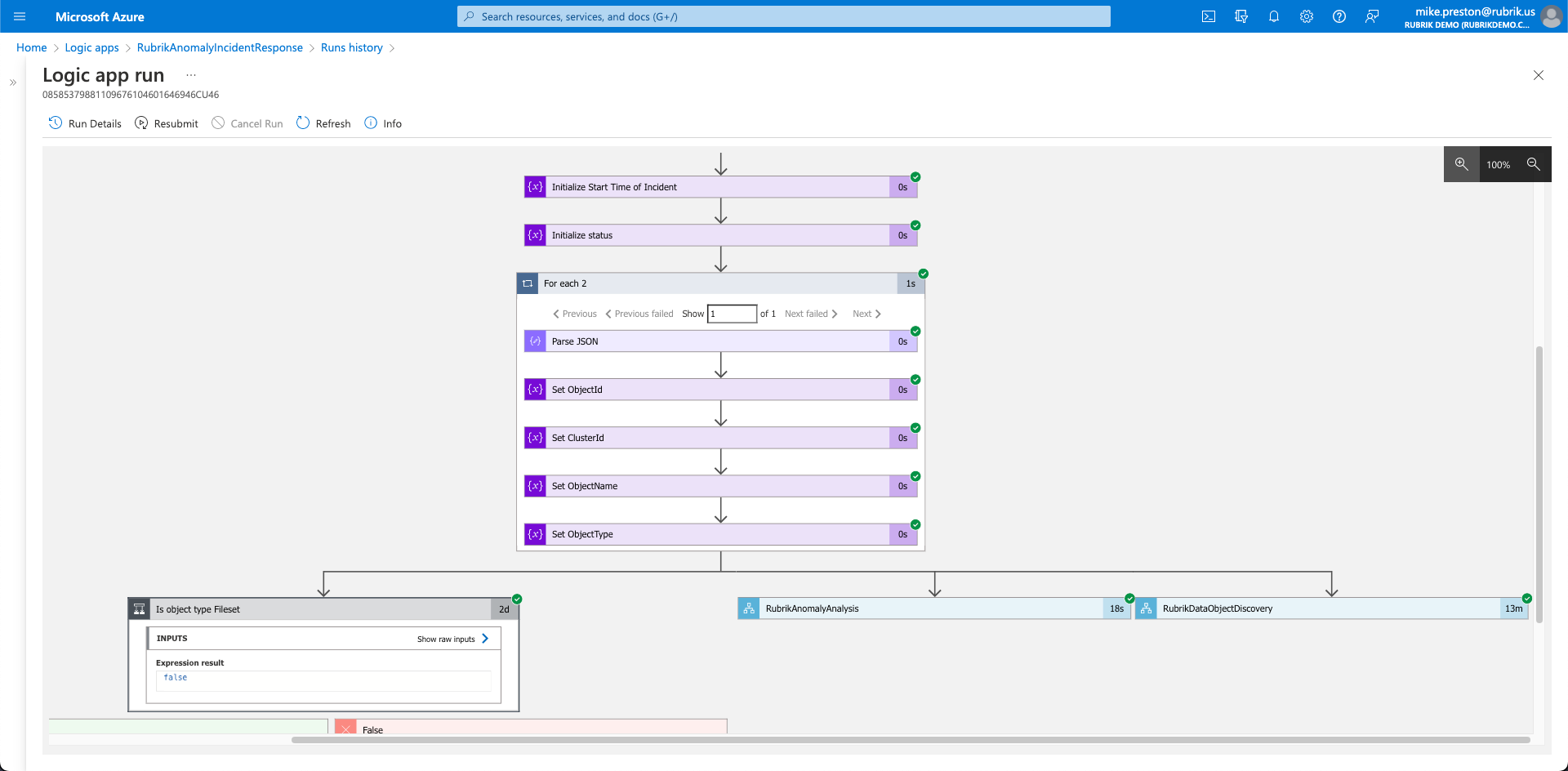This screenshot has width=1568, height=771.
Task: Go to the Home breadcrumb
Action: (x=31, y=47)
